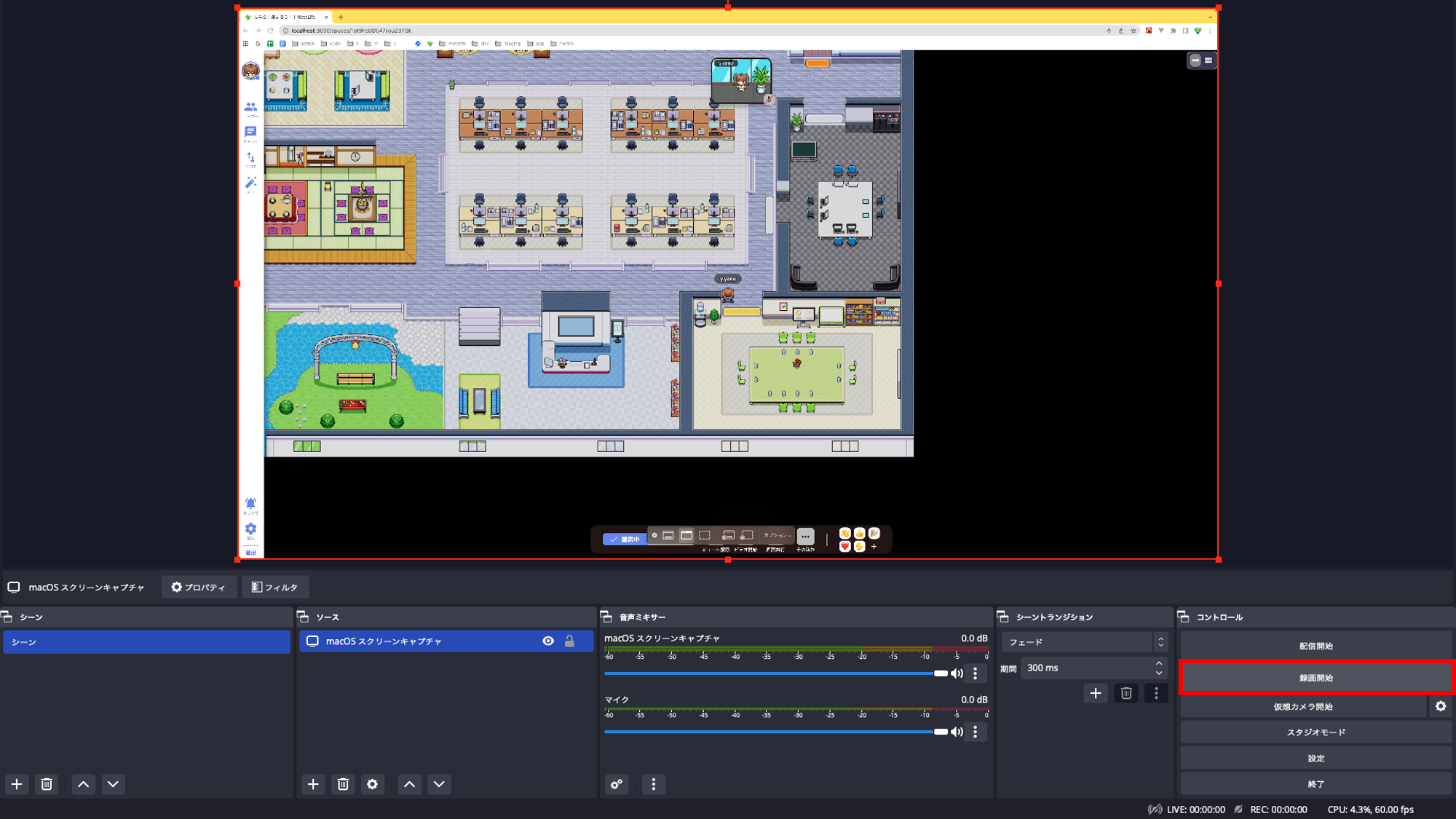Add a transition with the plus button
Image resolution: width=1456 pixels, height=819 pixels.
pos(1096,693)
